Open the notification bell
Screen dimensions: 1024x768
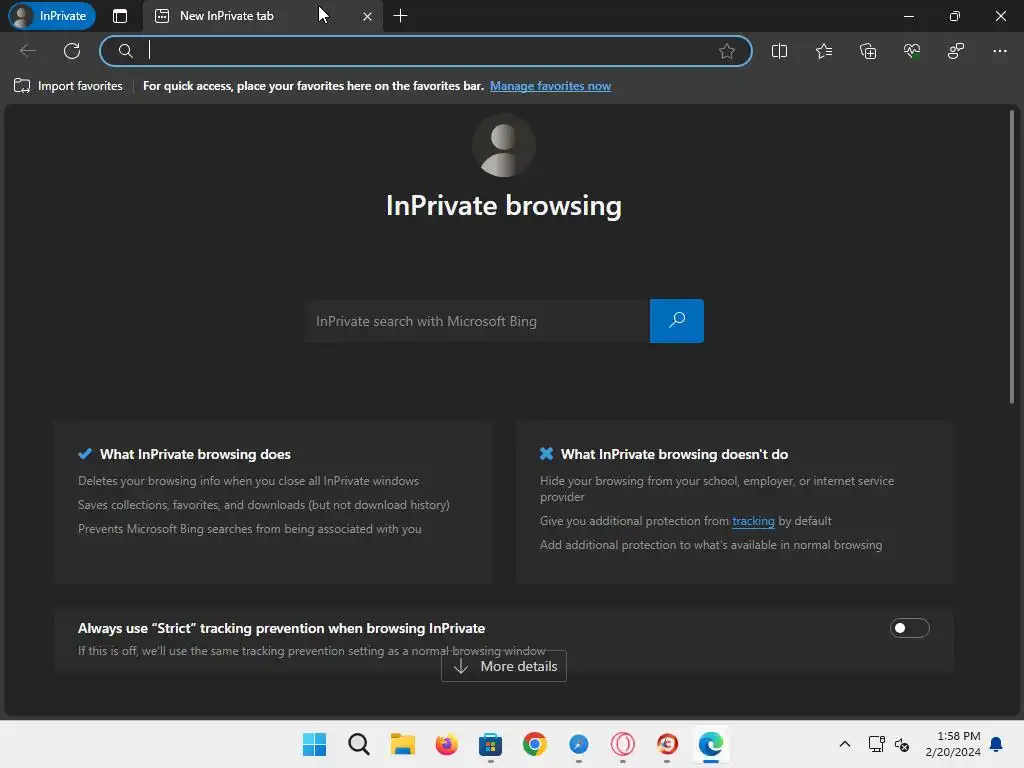click(x=996, y=744)
